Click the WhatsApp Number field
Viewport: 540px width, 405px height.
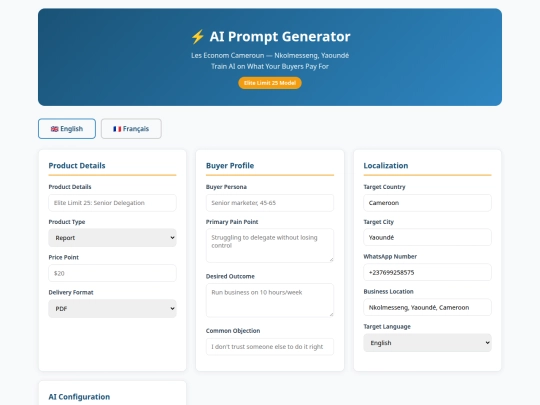coord(427,272)
